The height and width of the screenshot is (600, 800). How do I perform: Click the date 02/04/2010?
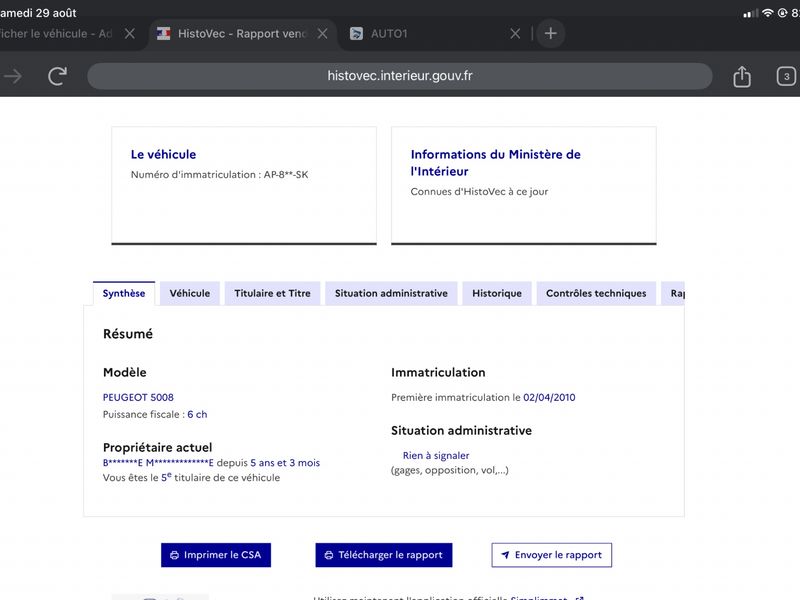549,397
